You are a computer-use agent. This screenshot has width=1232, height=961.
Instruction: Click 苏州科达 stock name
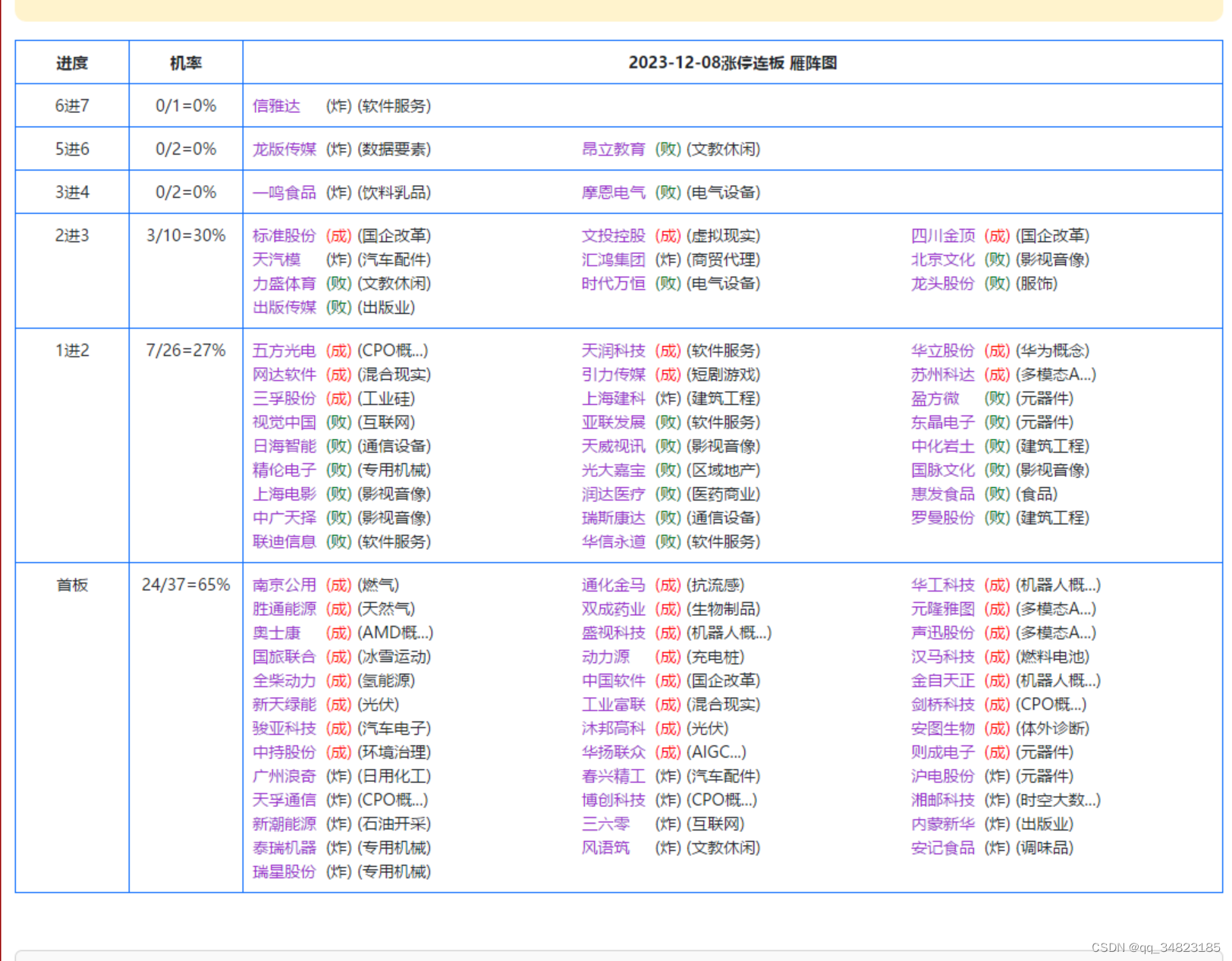pos(943,375)
